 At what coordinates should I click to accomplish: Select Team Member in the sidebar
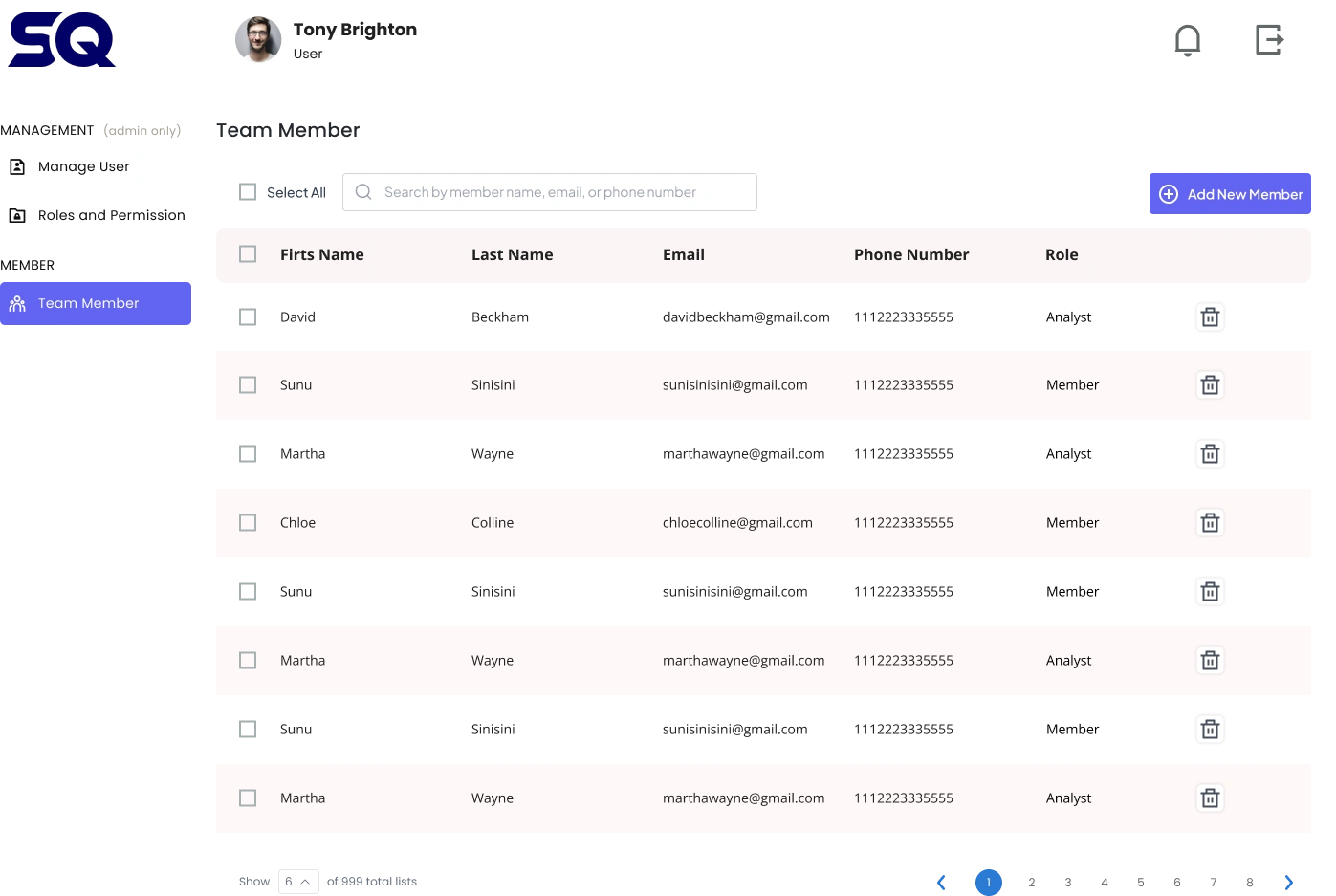96,303
